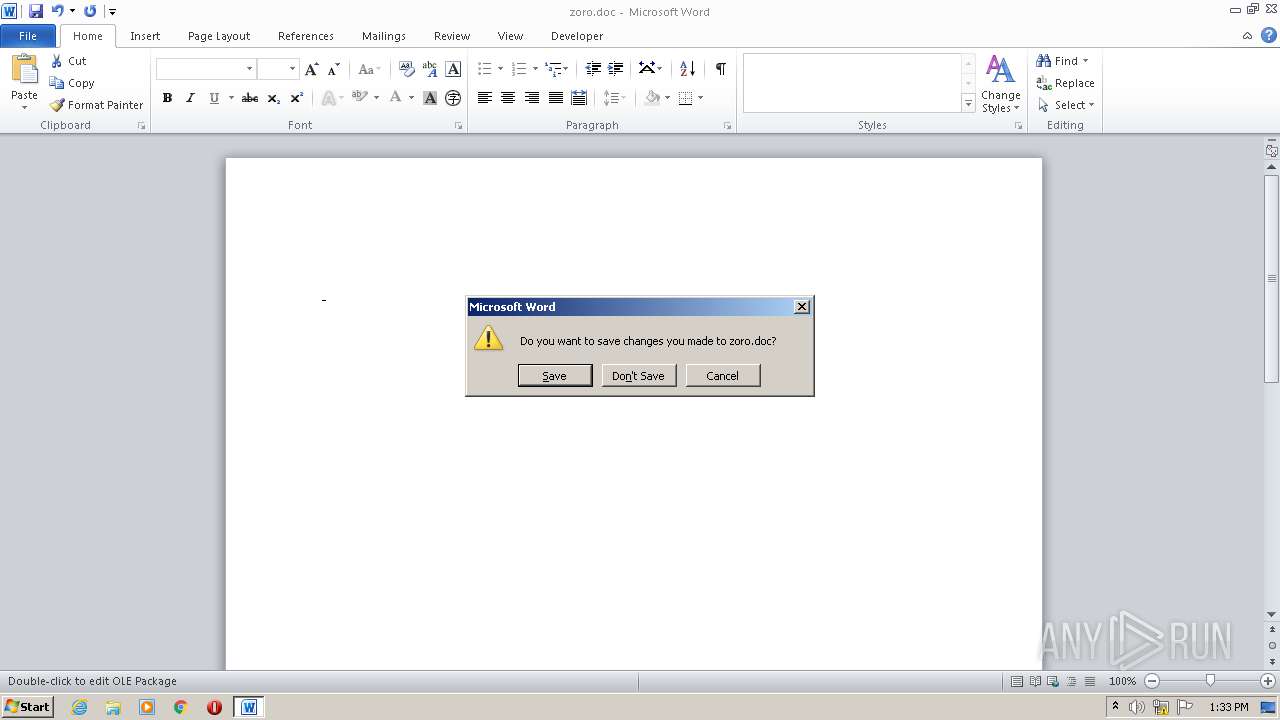The image size is (1280, 720).
Task: Expand the Numbering dropdown arrow
Action: click(x=535, y=69)
